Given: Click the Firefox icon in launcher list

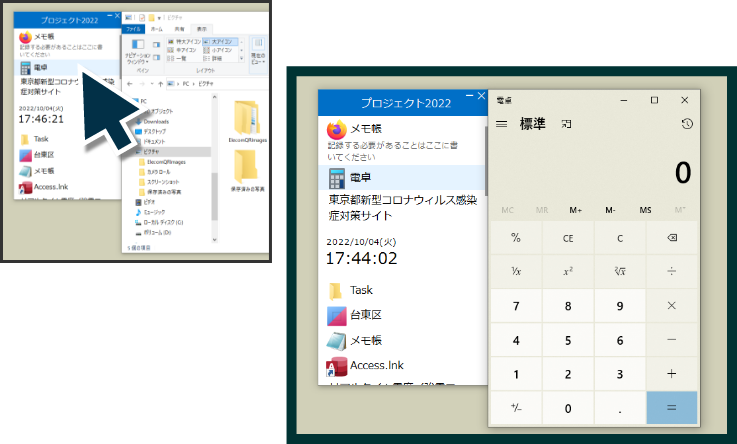Looking at the screenshot, I should 336,129.
